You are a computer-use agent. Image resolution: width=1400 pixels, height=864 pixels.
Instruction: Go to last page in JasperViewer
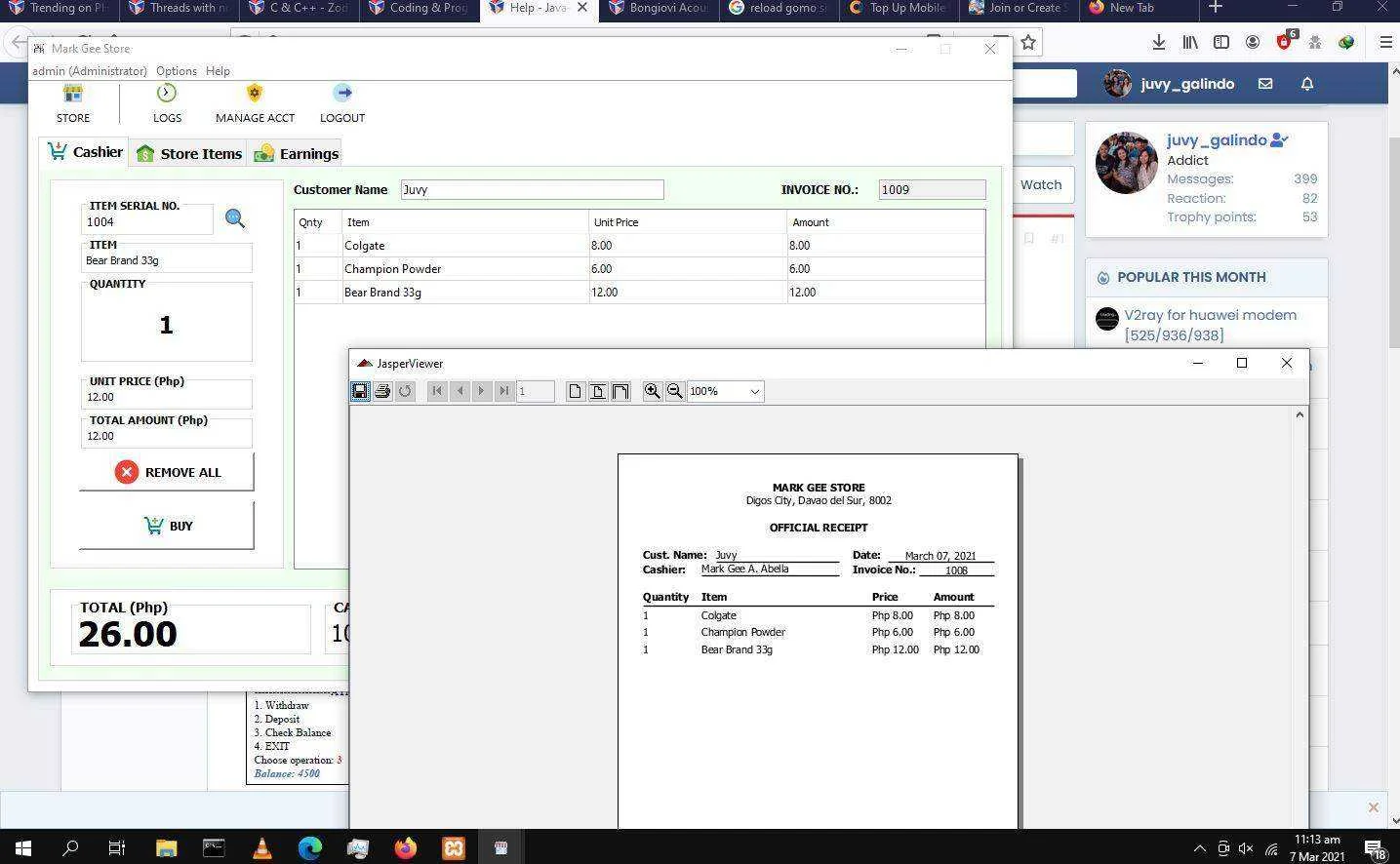(503, 391)
